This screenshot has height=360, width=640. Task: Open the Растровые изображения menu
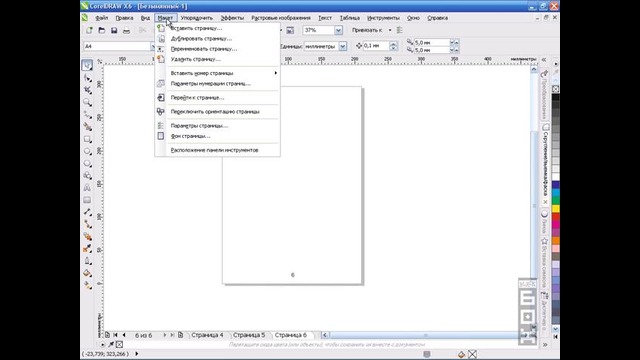pyautogui.click(x=281, y=18)
